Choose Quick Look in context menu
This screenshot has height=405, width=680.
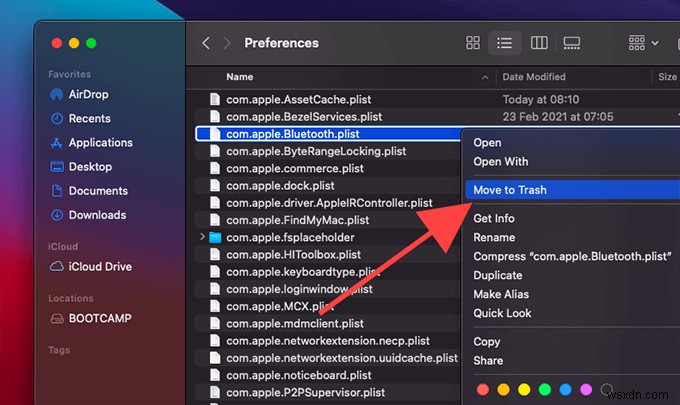coord(502,313)
